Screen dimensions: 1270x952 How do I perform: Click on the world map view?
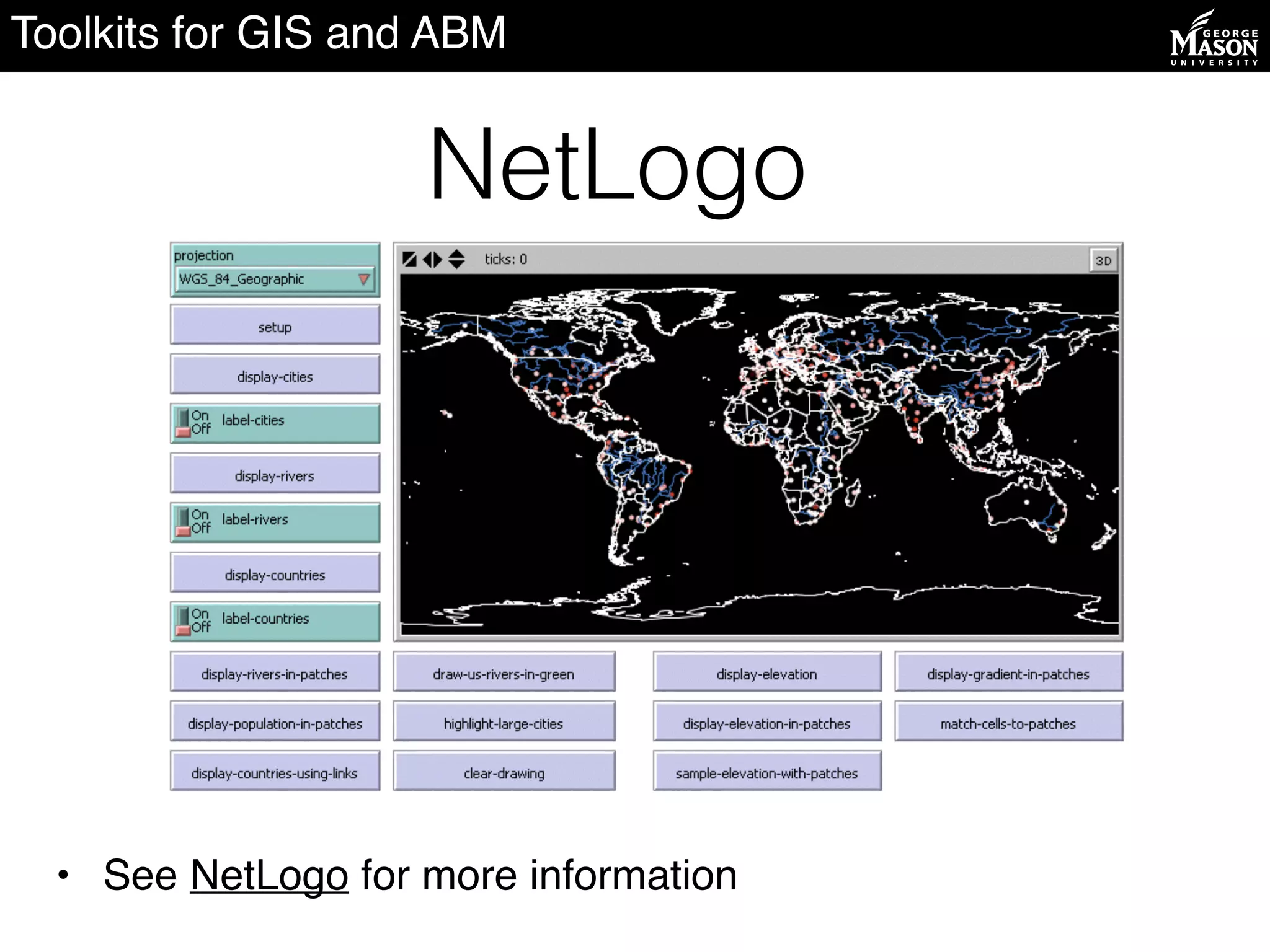coord(759,454)
